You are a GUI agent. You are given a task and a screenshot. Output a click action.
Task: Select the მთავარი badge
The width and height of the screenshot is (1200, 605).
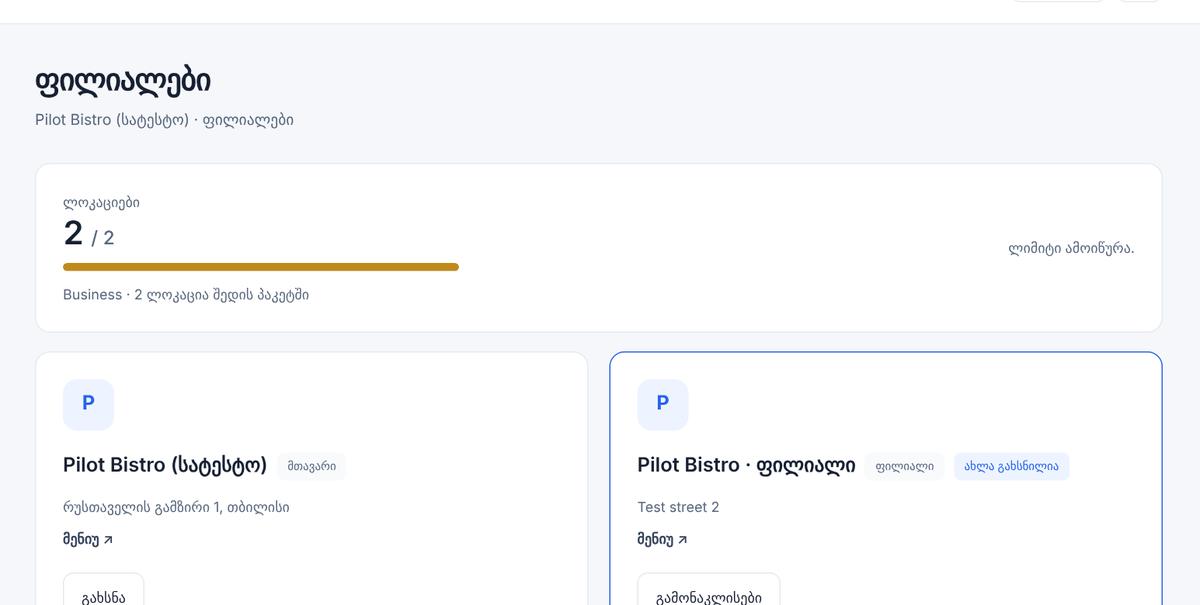pyautogui.click(x=311, y=466)
